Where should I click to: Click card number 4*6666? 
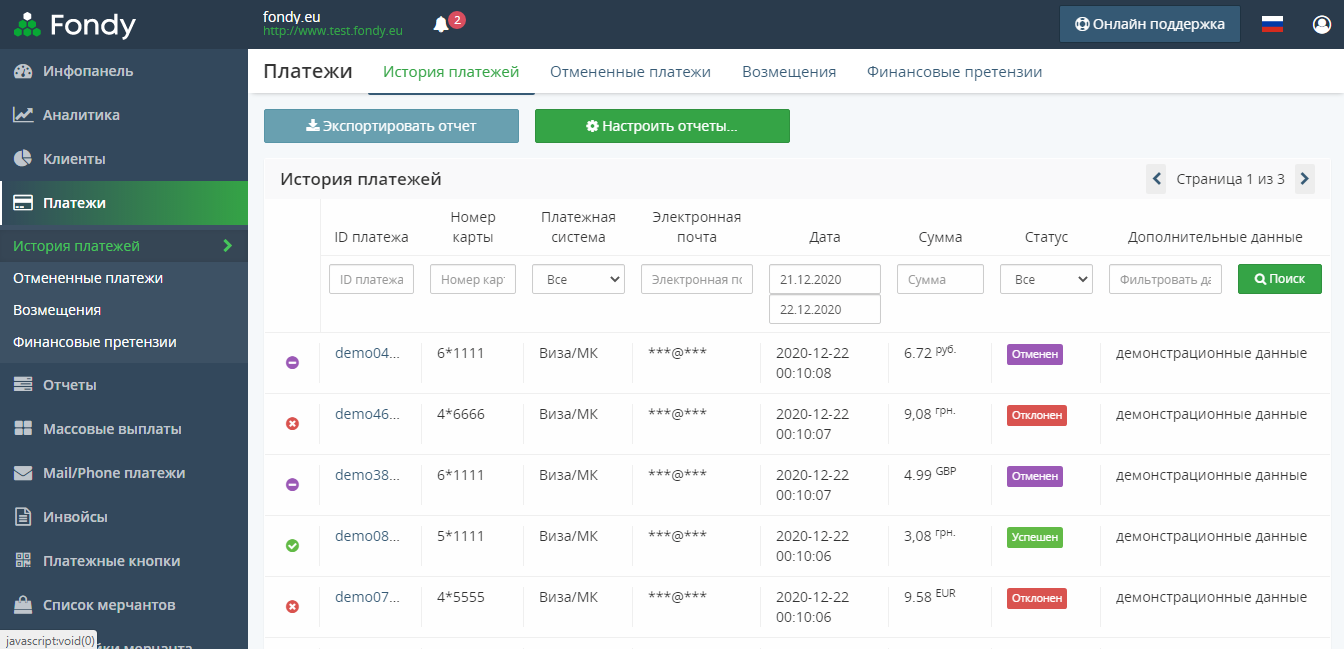coord(461,414)
